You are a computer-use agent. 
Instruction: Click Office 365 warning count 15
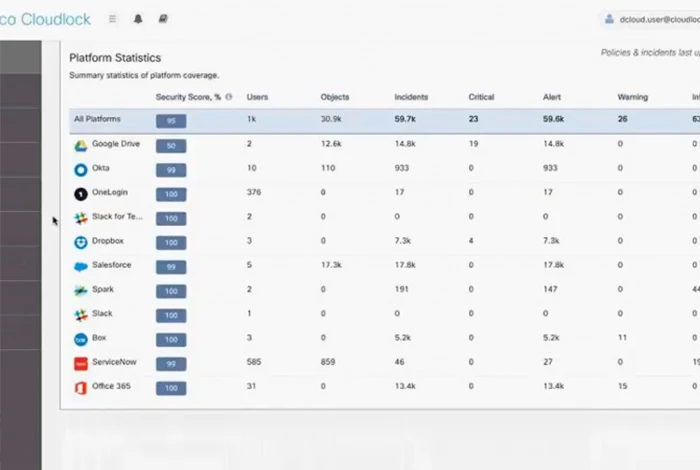622,386
